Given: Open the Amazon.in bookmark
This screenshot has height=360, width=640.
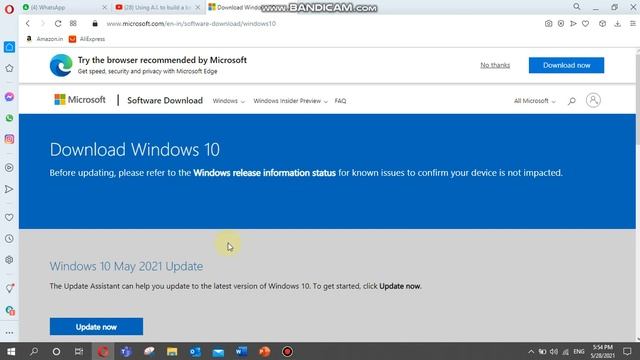Looking at the screenshot, I should 44,39.
